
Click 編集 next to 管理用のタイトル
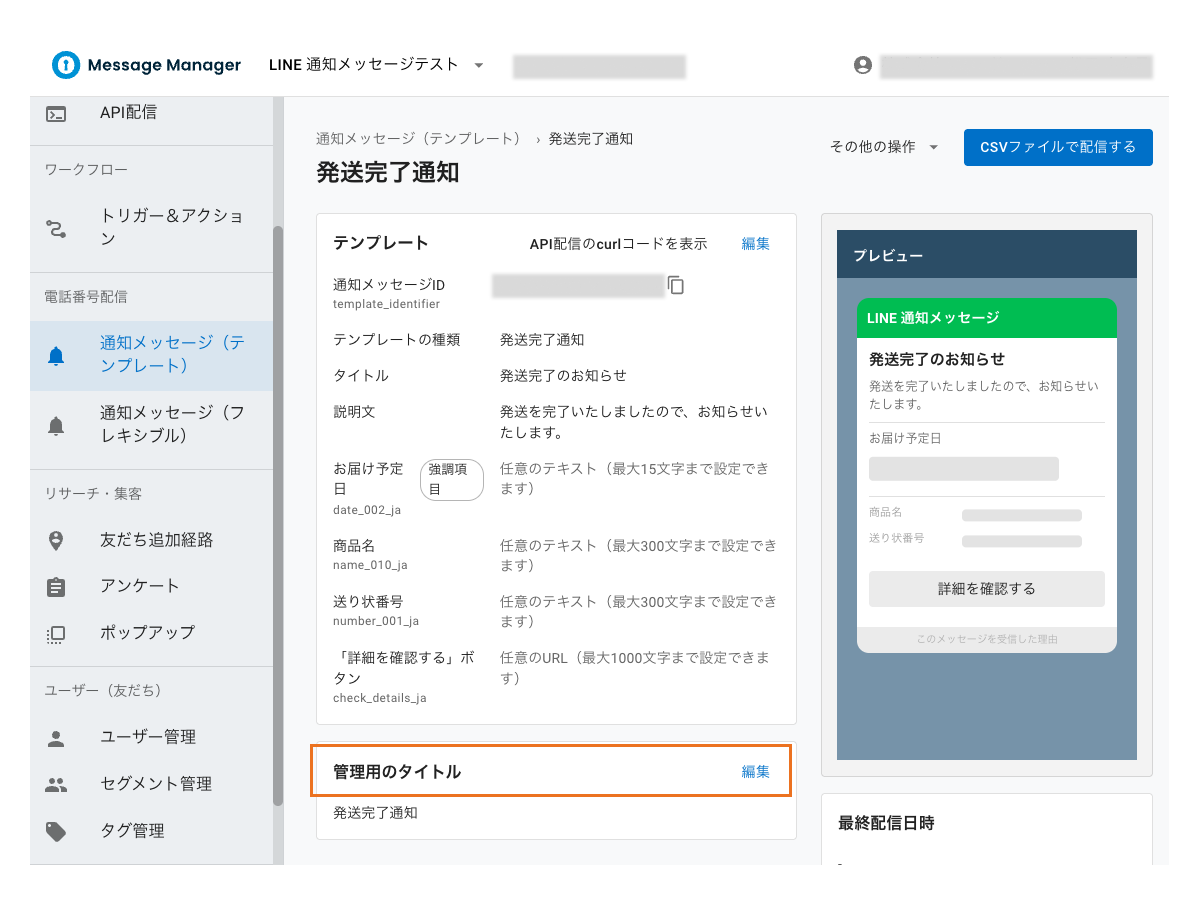tap(755, 771)
